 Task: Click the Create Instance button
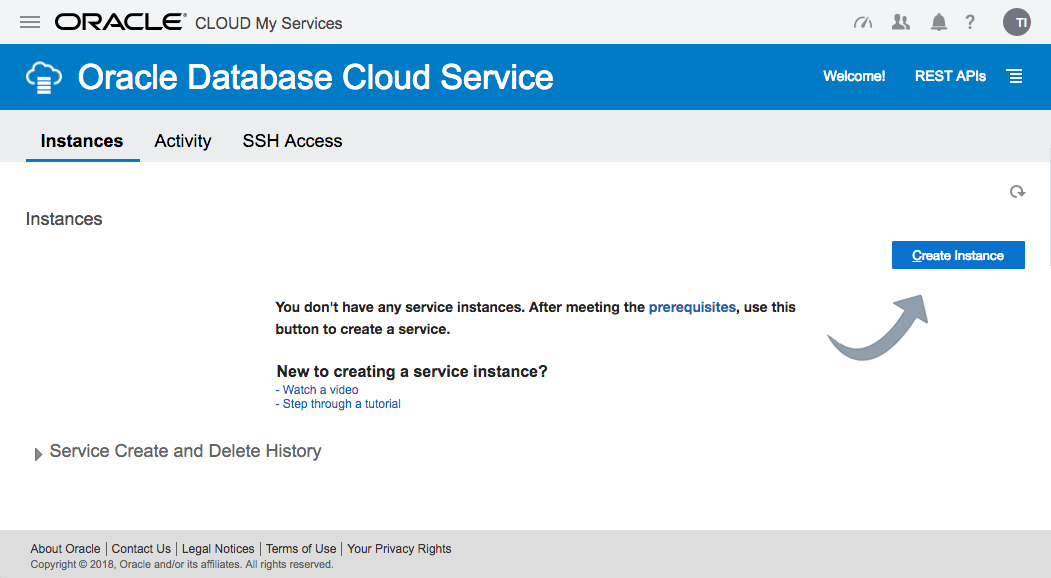point(958,255)
